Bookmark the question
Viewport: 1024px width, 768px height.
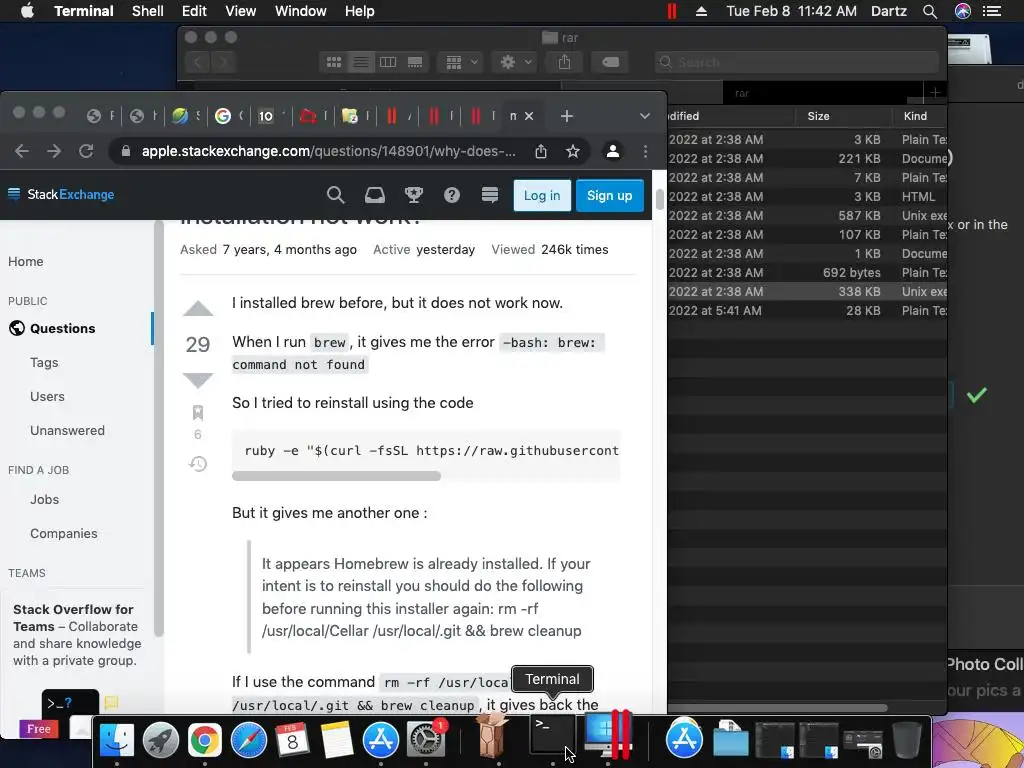pyautogui.click(x=198, y=413)
